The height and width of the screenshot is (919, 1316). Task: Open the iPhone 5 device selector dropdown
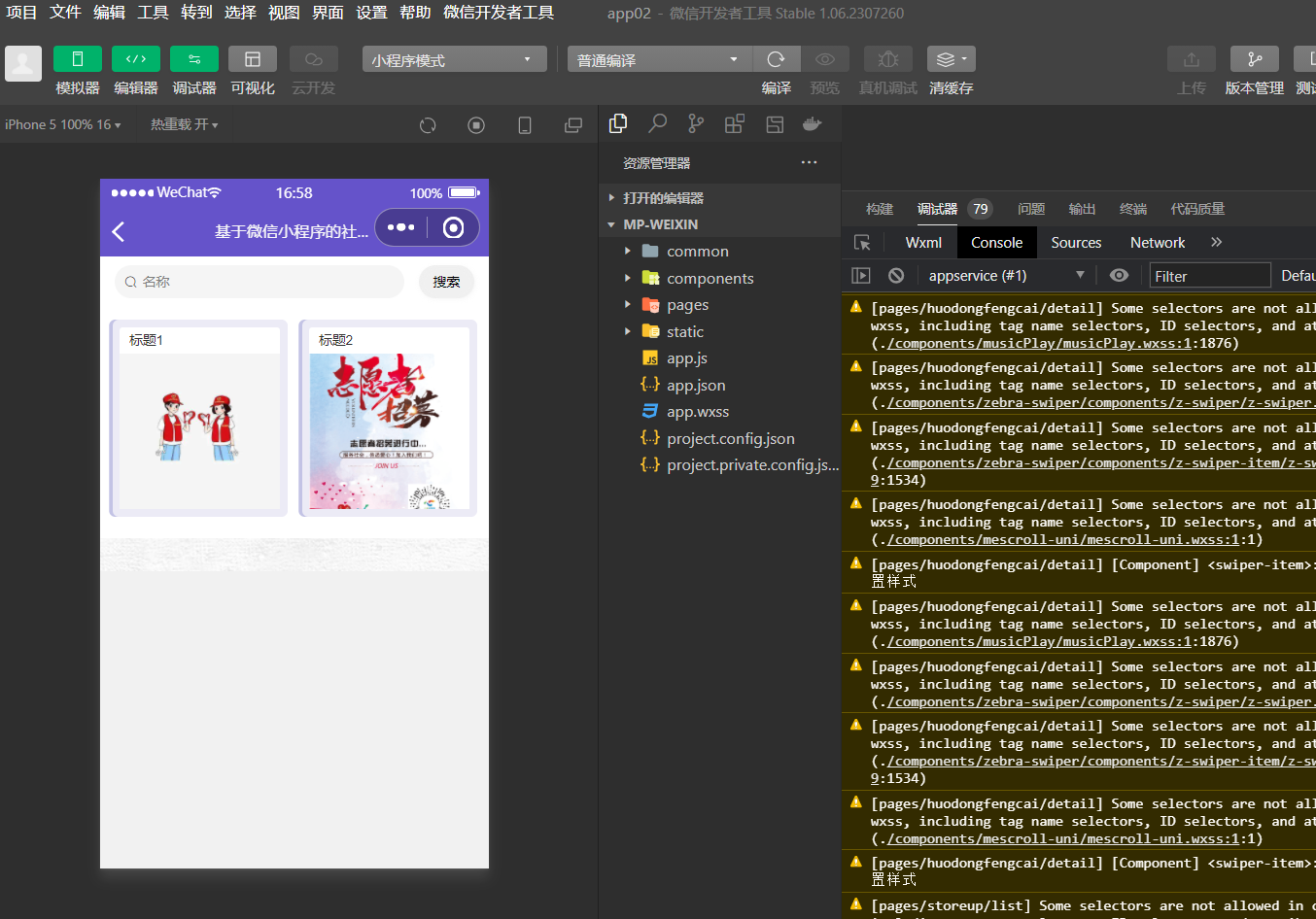[63, 124]
